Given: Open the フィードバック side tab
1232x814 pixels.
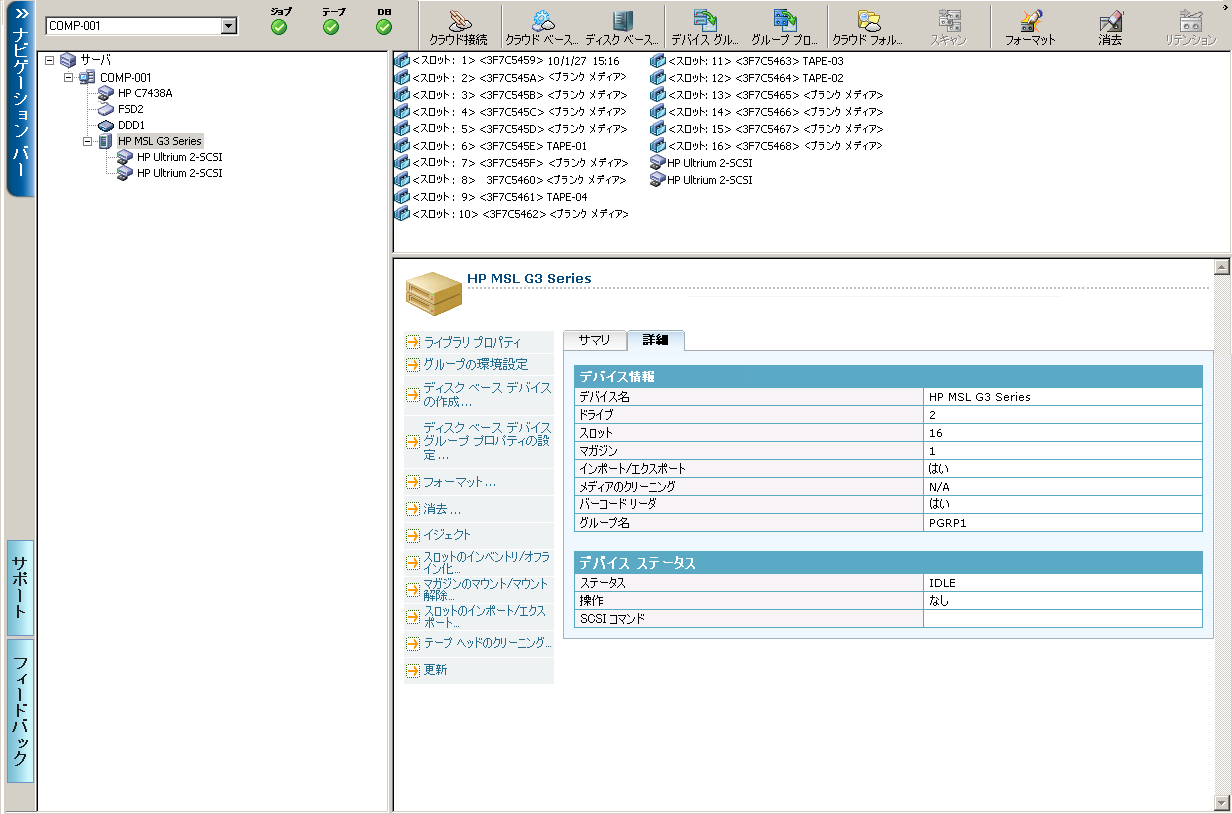Looking at the screenshot, I should click(20, 711).
